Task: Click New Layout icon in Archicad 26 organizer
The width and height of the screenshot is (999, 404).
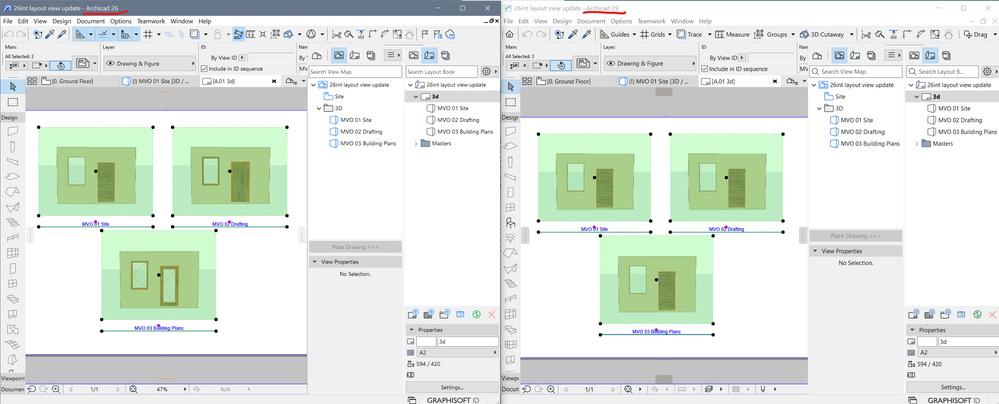Action: coord(412,314)
